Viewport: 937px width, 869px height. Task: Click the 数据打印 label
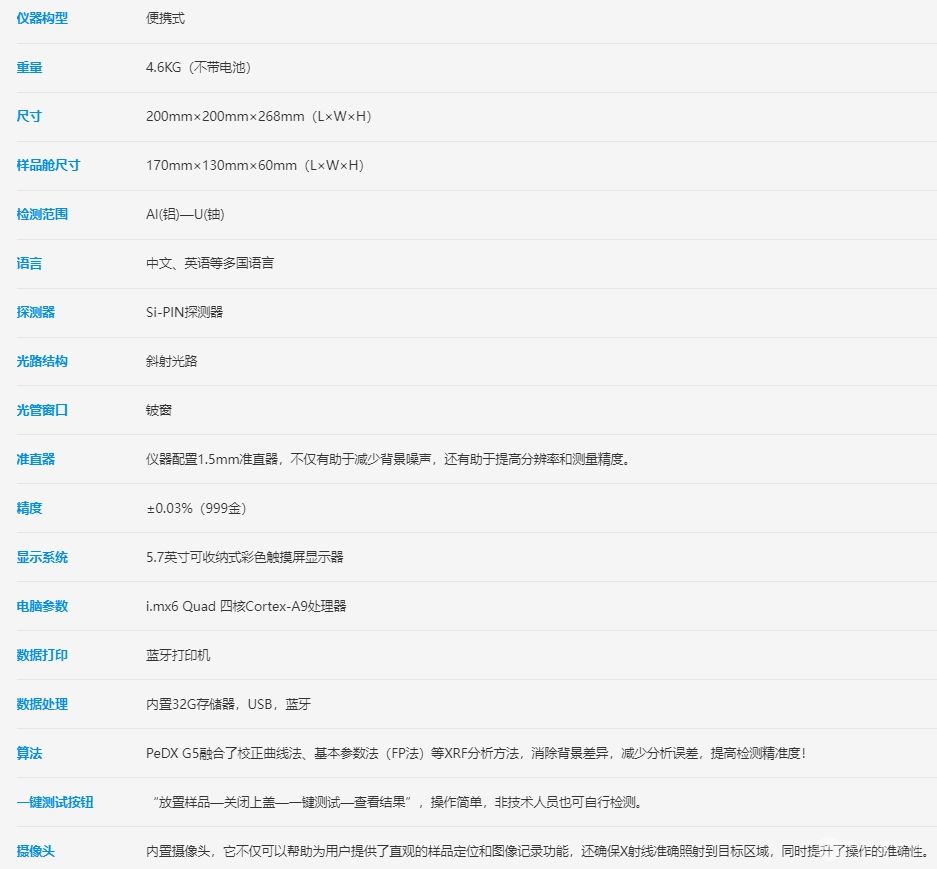[x=42, y=656]
